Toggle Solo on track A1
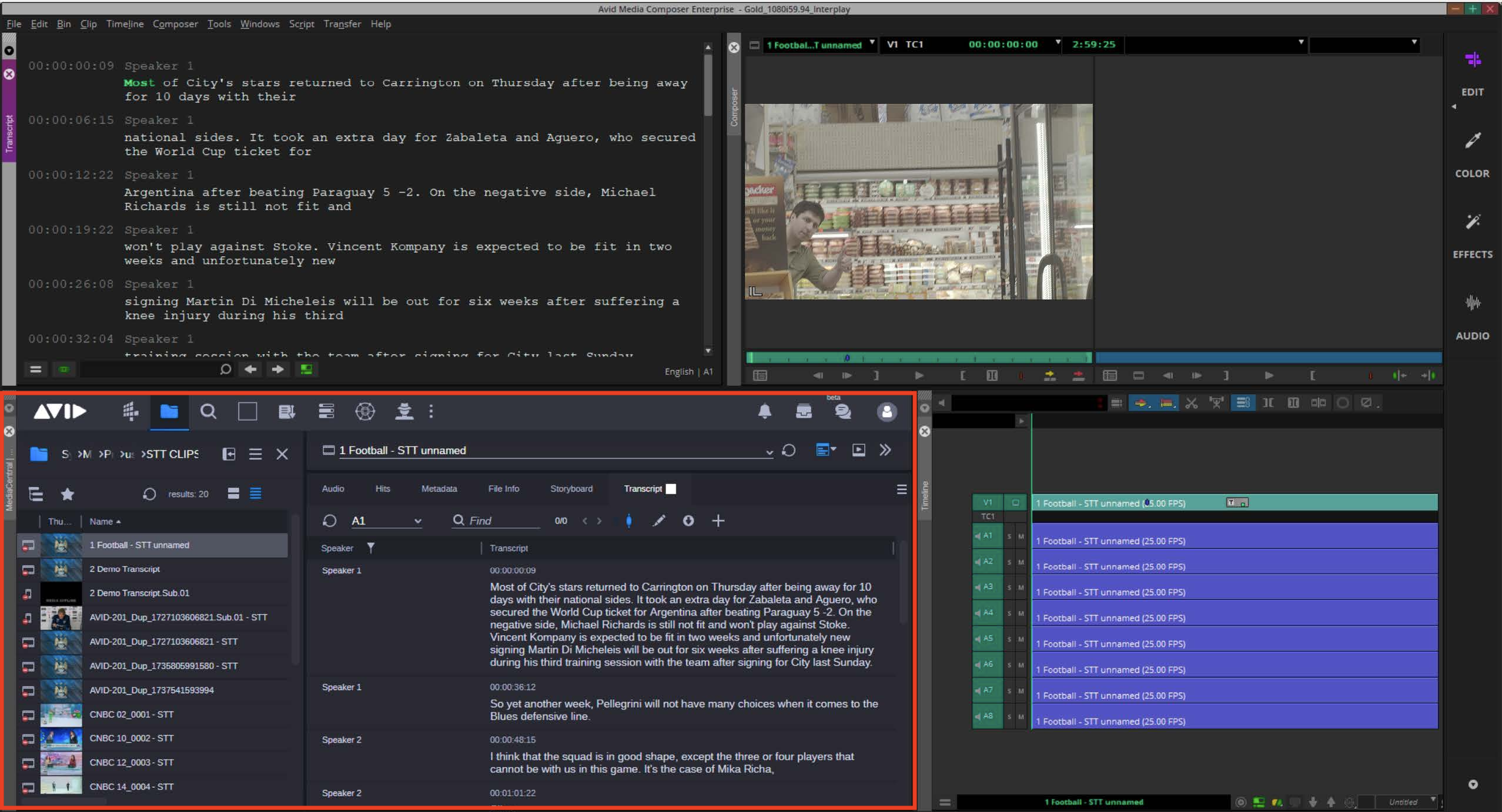The height and width of the screenshot is (812, 1502). [x=1009, y=536]
